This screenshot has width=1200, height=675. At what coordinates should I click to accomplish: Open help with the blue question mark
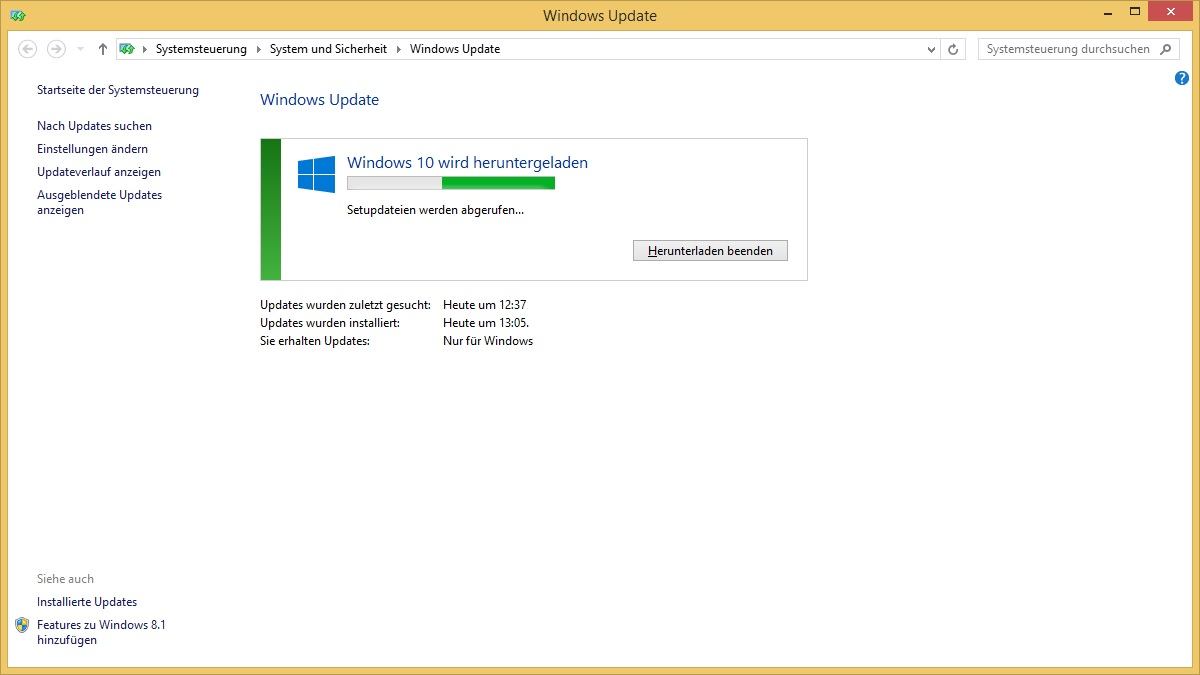tap(1182, 78)
